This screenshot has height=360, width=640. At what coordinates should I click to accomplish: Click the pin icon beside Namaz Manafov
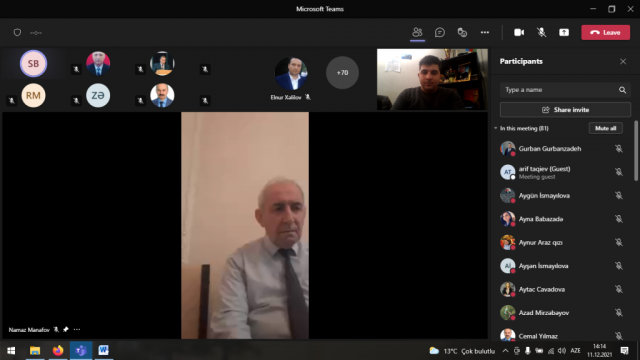(x=66, y=329)
